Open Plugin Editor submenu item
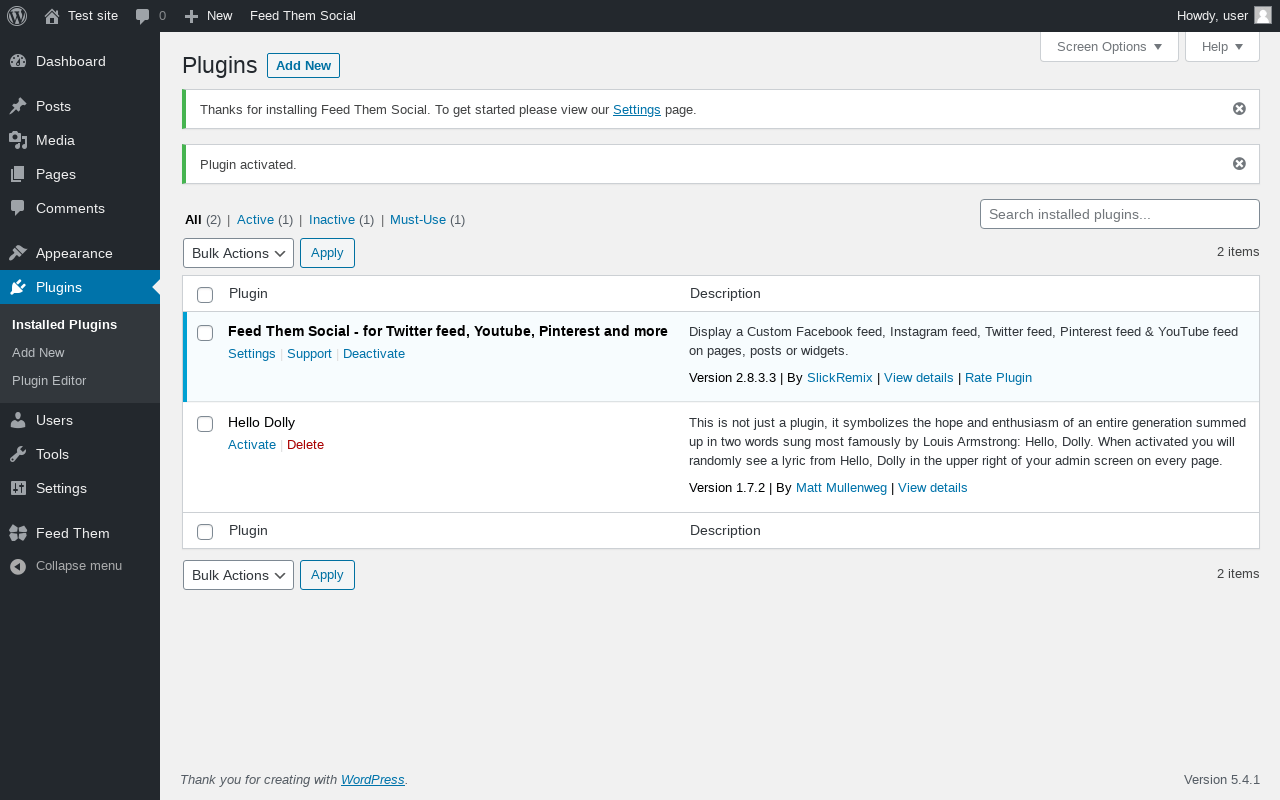The width and height of the screenshot is (1280, 800). tap(49, 381)
